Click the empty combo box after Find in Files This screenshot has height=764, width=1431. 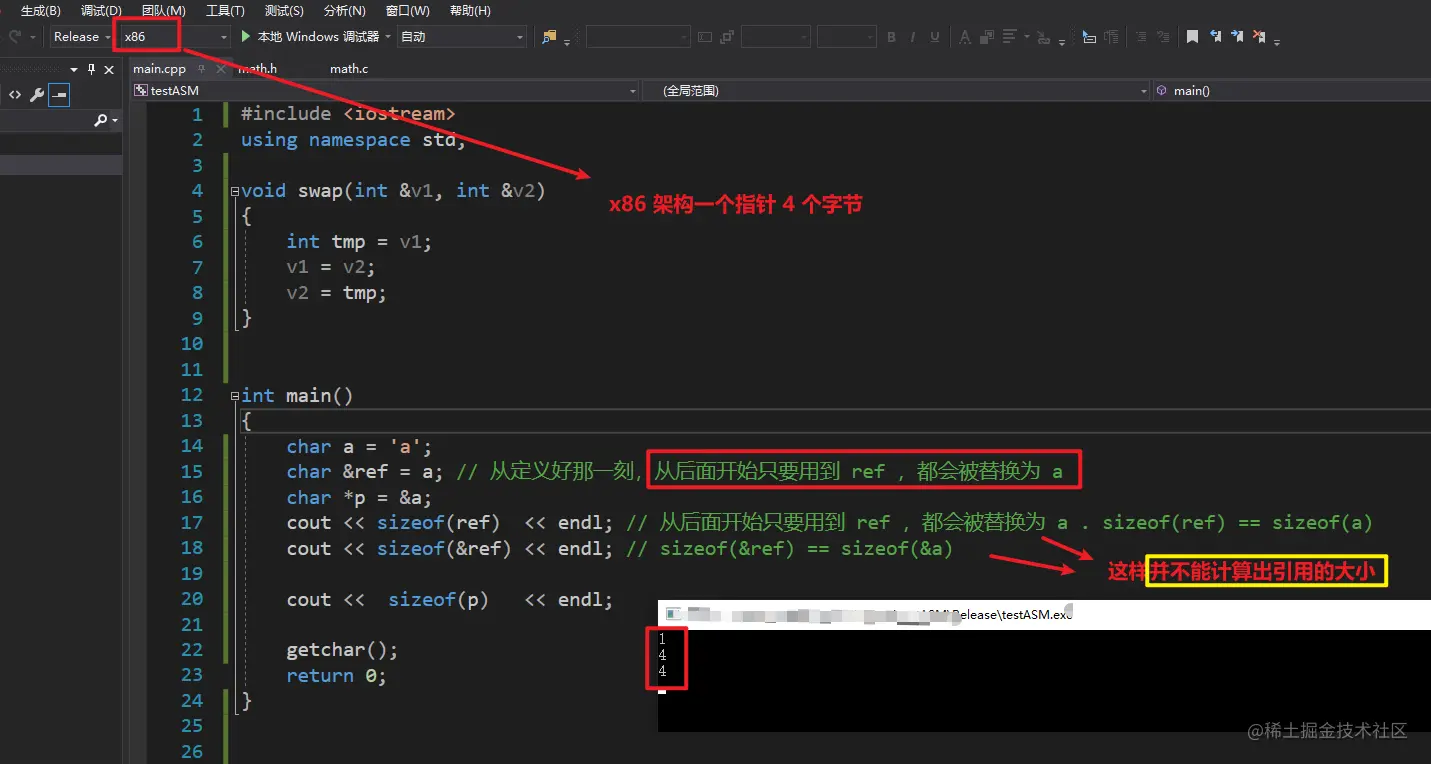point(638,37)
